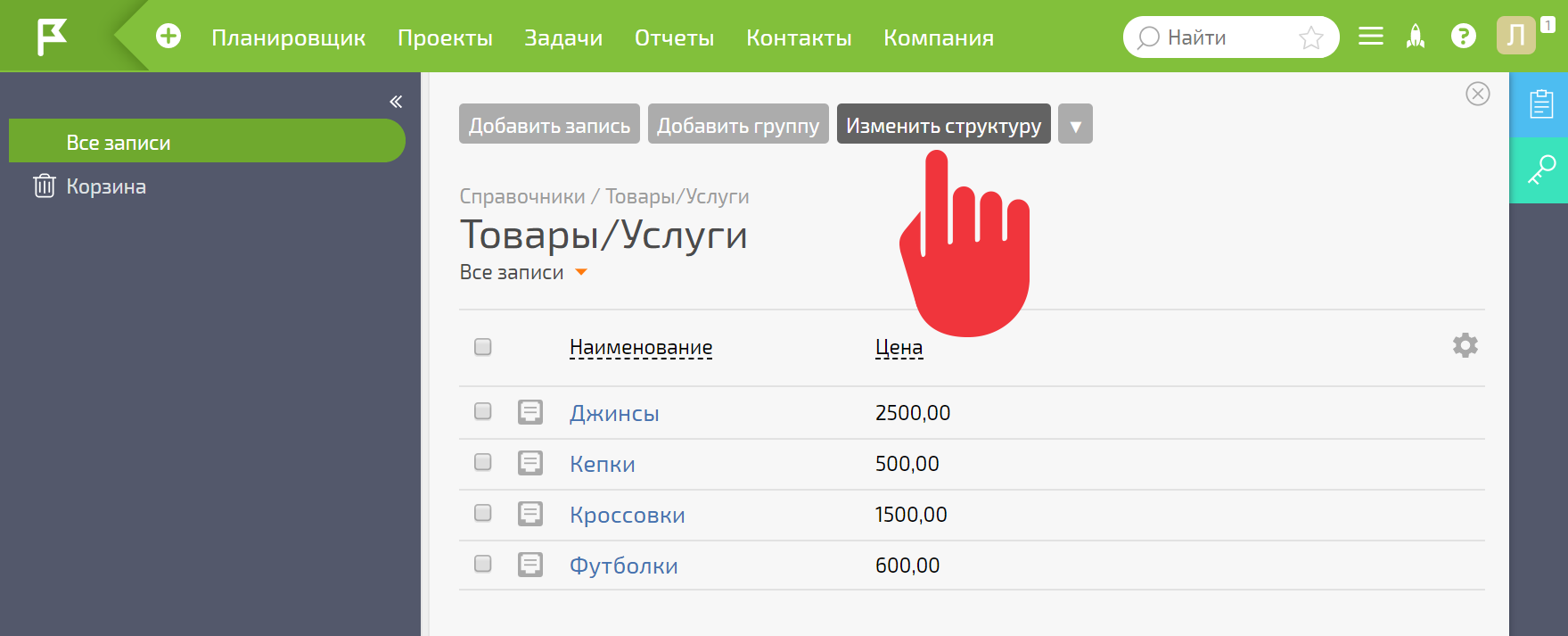Toggle the select-all checkbox in table header
The image size is (1568, 636).
point(483,347)
